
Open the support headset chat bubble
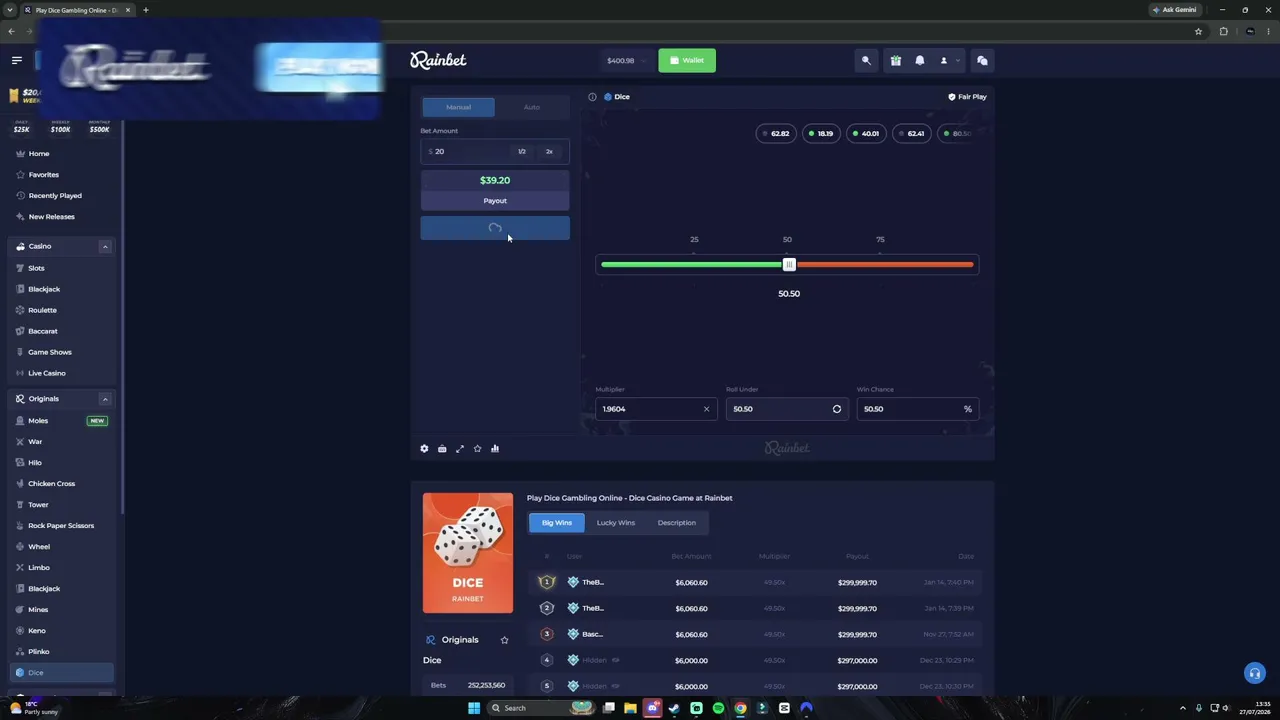pyautogui.click(x=1254, y=673)
